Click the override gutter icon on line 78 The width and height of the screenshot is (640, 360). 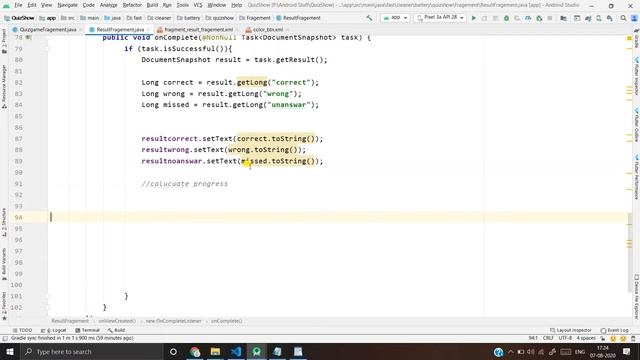(29, 37)
